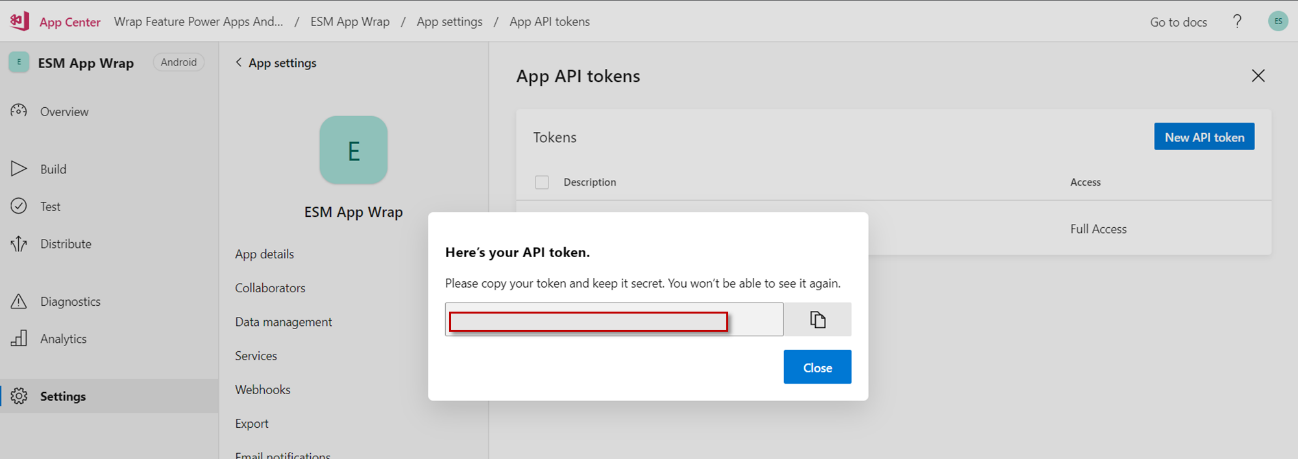Click the API token text field
Screen dimensions: 1298x459
[x=614, y=319]
